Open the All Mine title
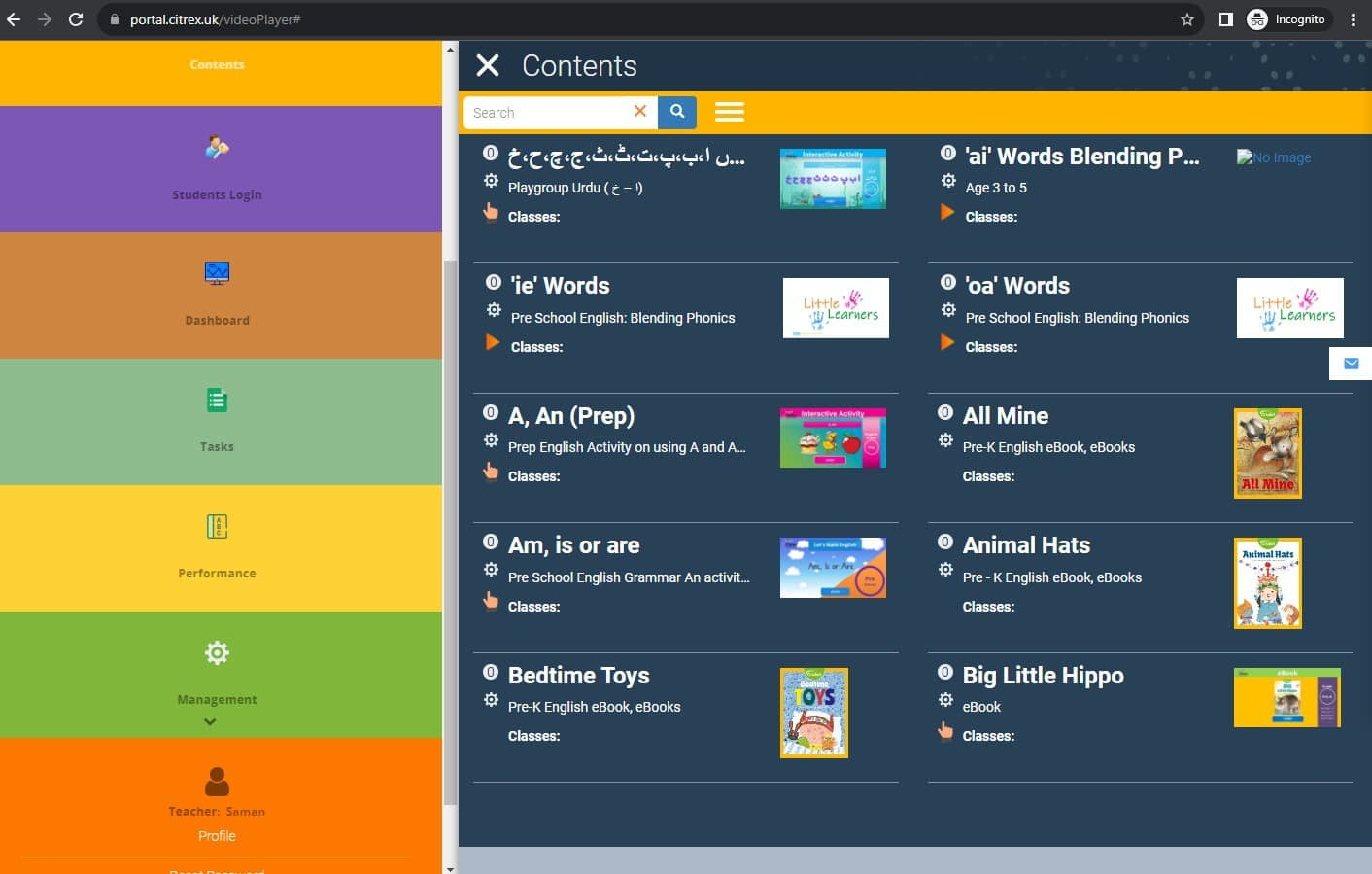Viewport: 1372px width, 874px height. pos(1006,416)
